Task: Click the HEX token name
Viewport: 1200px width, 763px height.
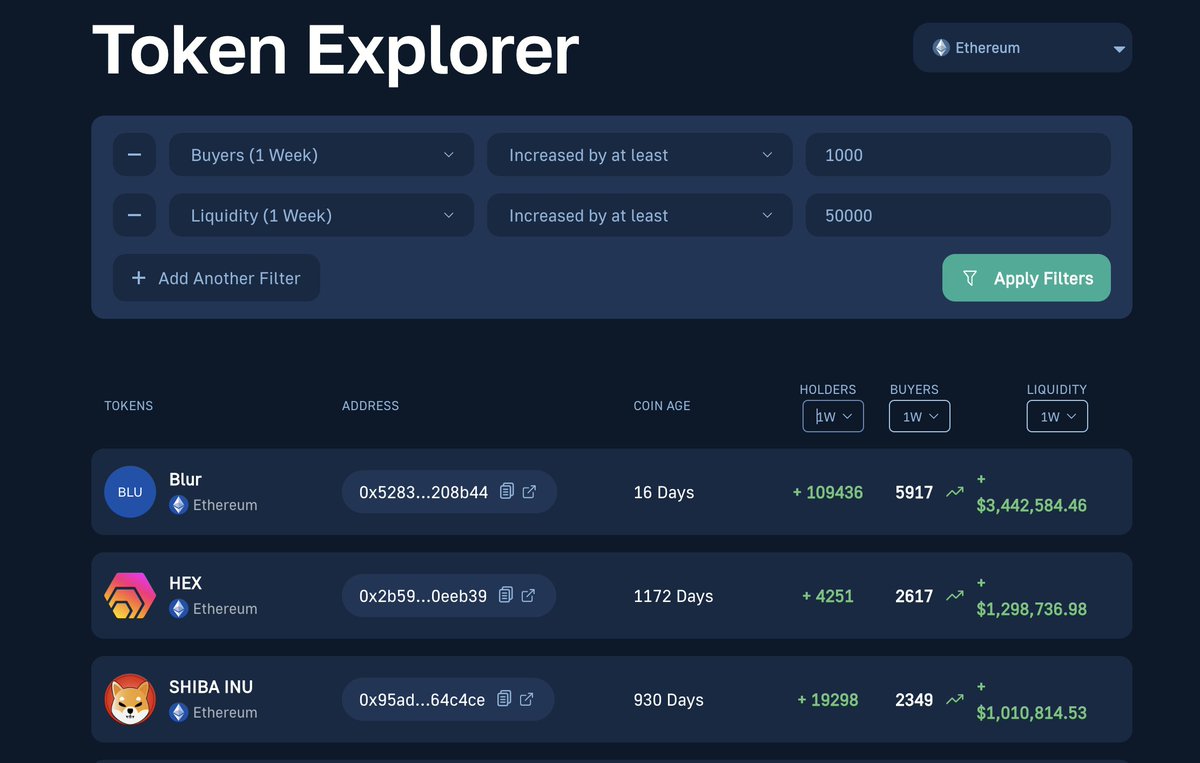Action: coord(185,583)
